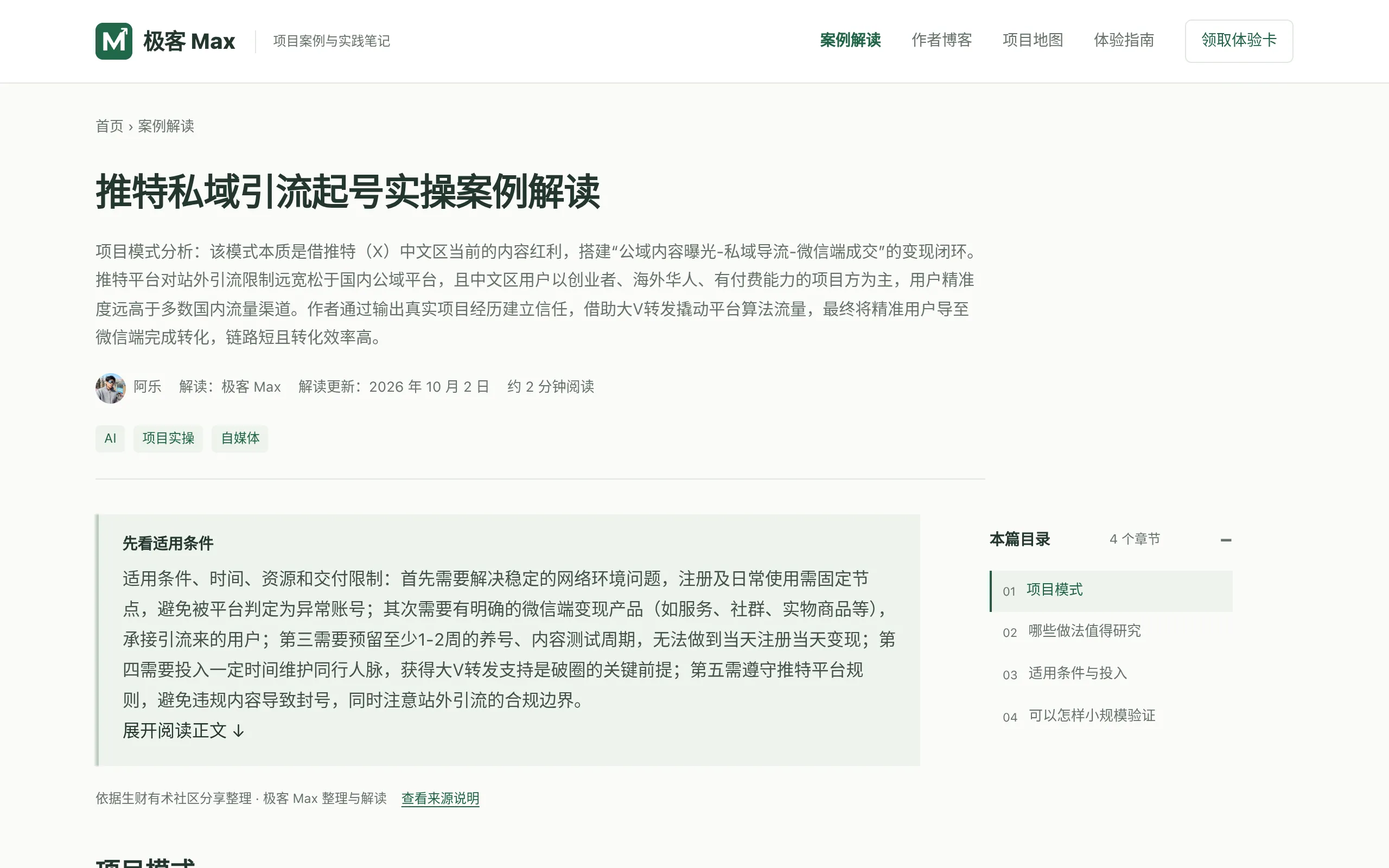Click the 极客 Max logo icon
This screenshot has height=868, width=1389.
click(x=113, y=41)
